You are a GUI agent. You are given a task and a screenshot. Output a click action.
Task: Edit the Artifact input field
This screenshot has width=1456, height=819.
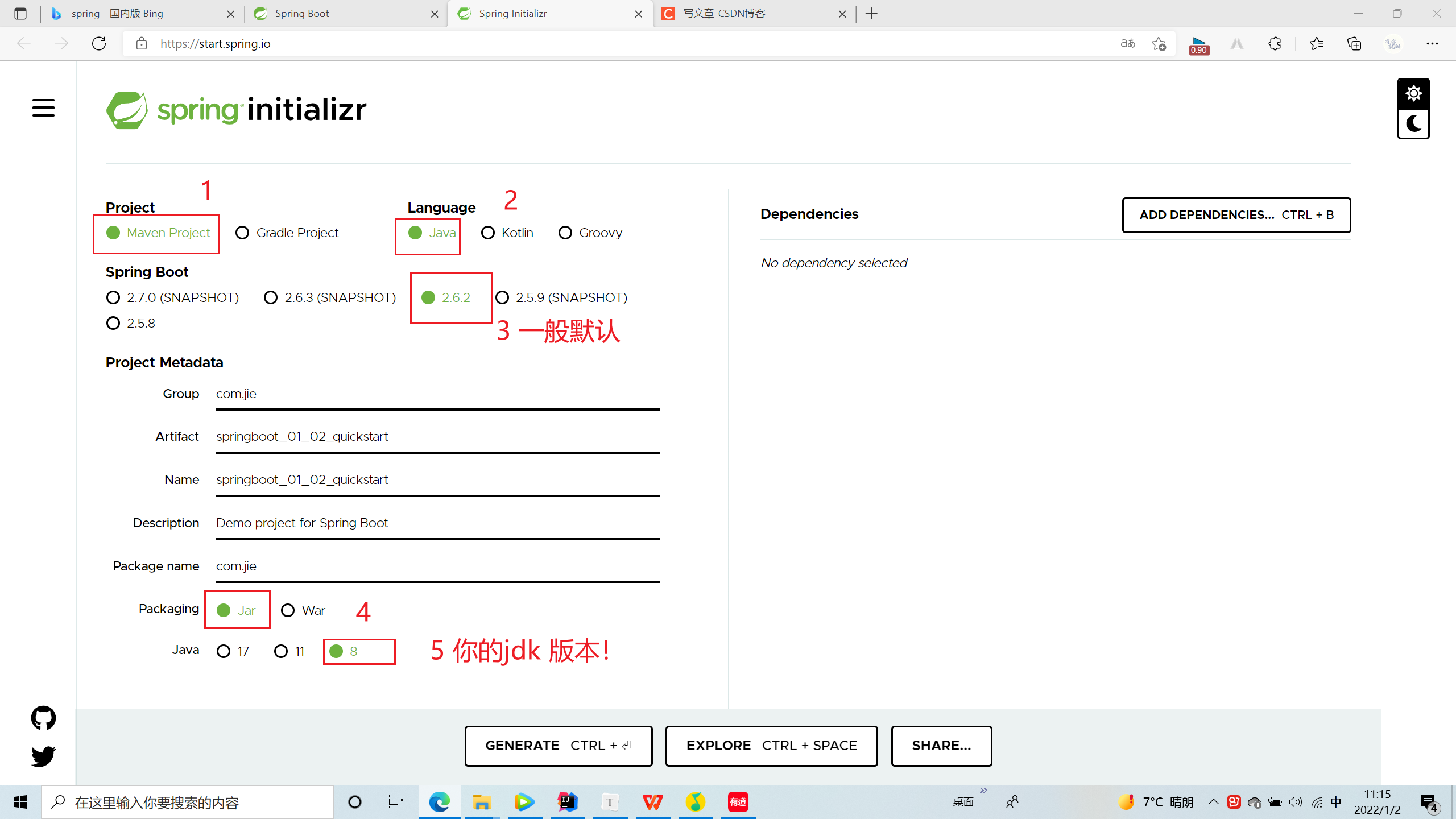(x=437, y=437)
